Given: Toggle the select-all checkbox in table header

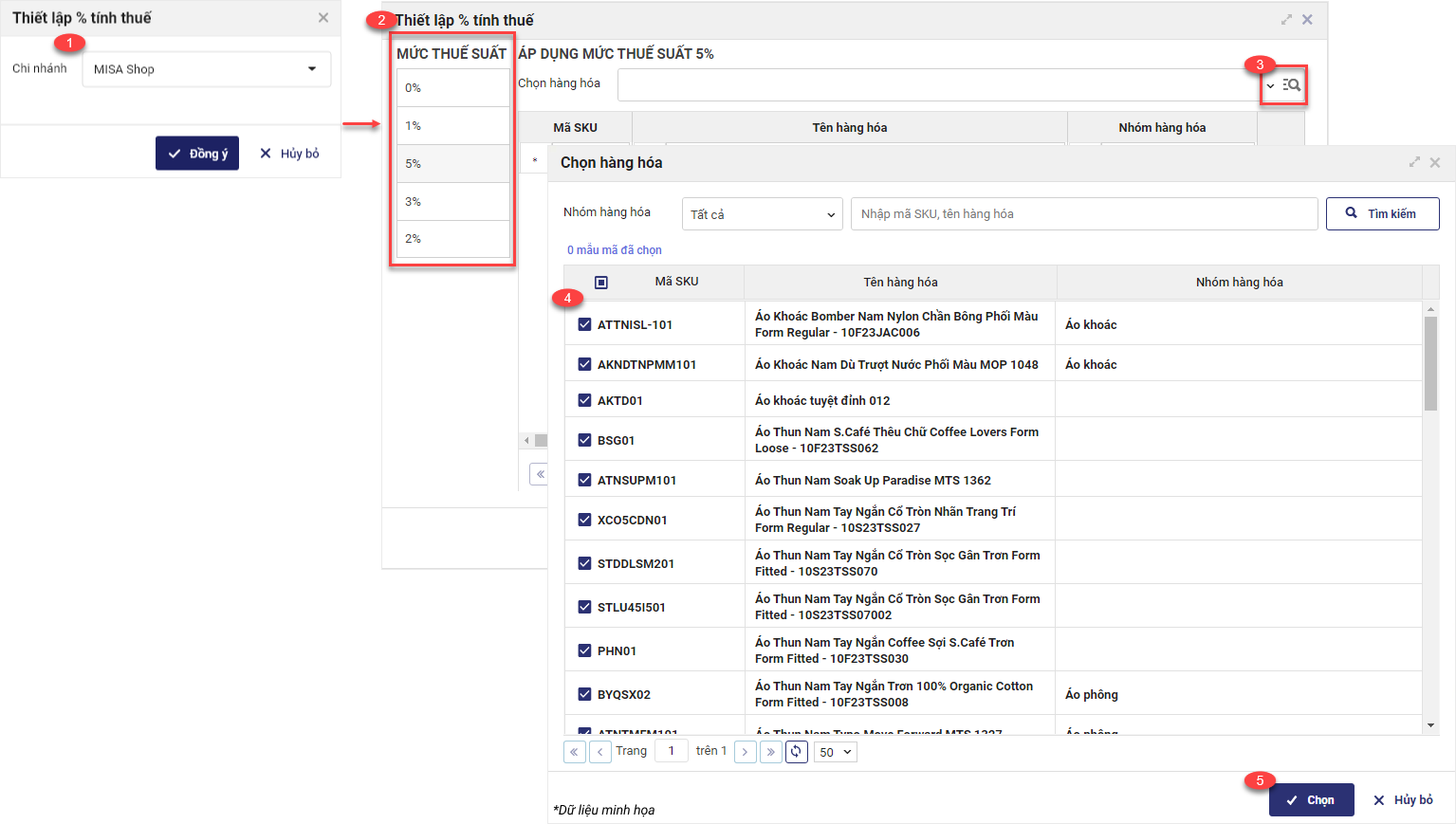Looking at the screenshot, I should click(x=601, y=283).
